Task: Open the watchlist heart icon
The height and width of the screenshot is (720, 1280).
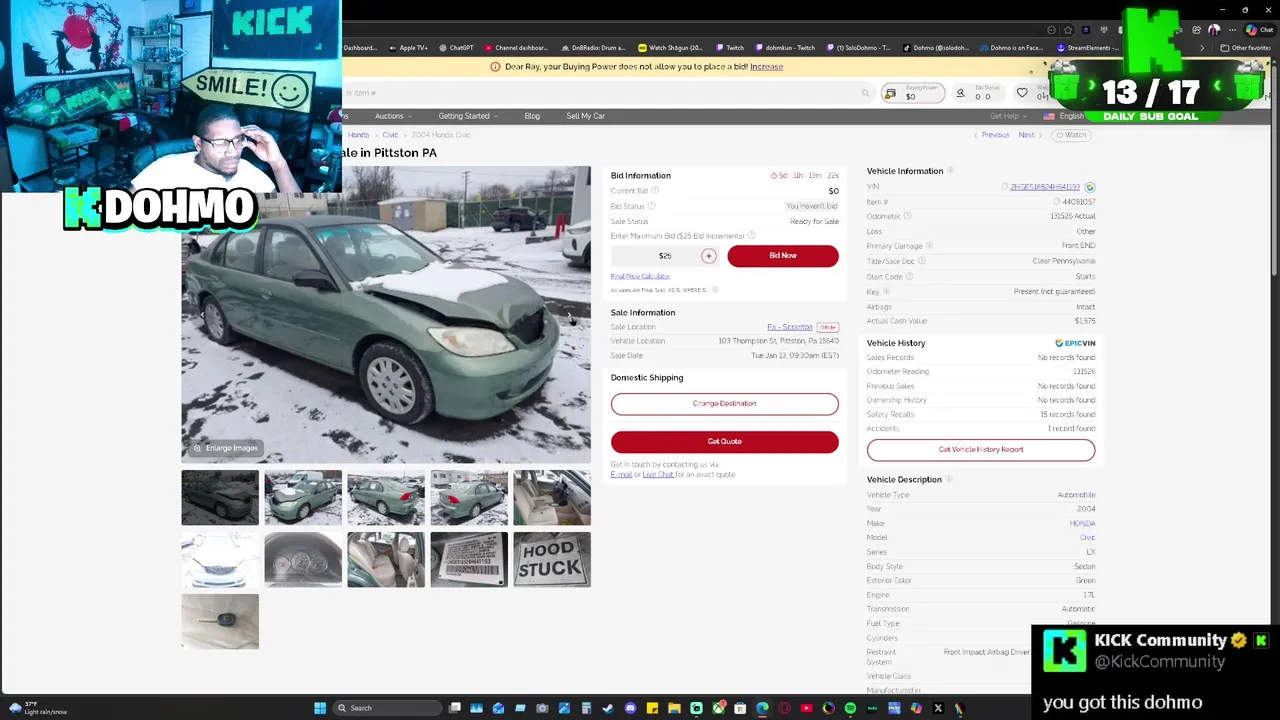Action: 1022,93
